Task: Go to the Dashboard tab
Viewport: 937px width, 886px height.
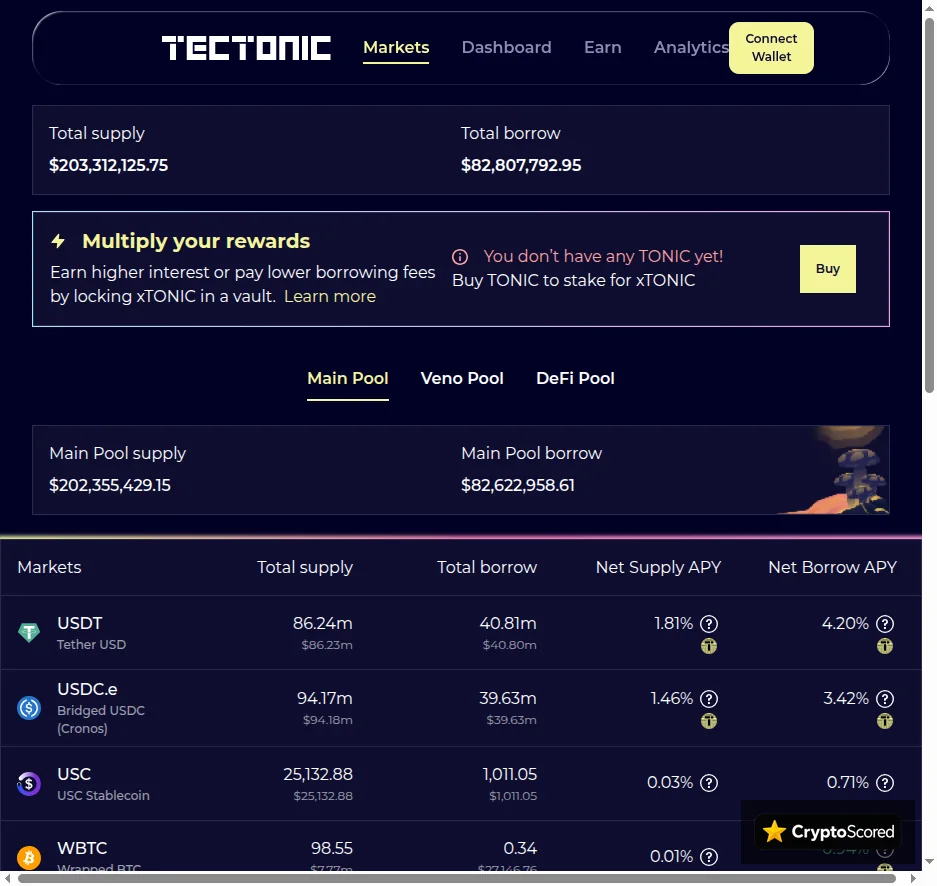Action: [506, 47]
